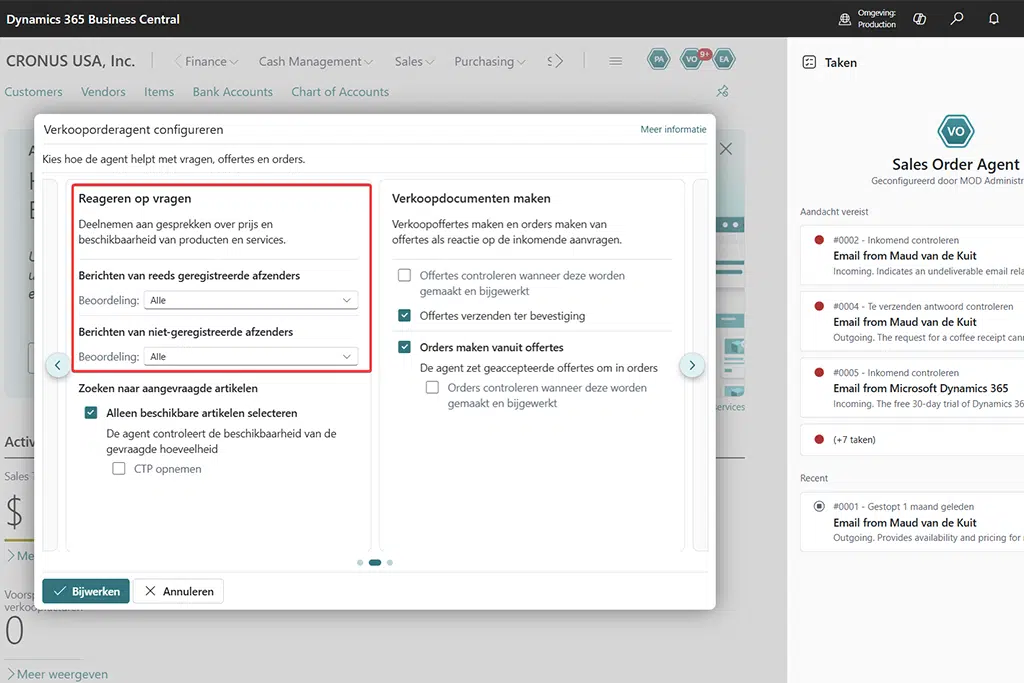
Task: Click the Taken panel list icon
Action: [x=809, y=63]
